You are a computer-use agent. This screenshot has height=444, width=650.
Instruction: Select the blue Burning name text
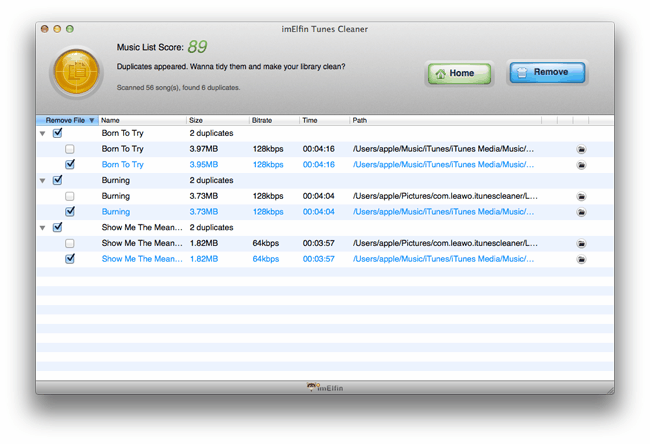point(116,212)
